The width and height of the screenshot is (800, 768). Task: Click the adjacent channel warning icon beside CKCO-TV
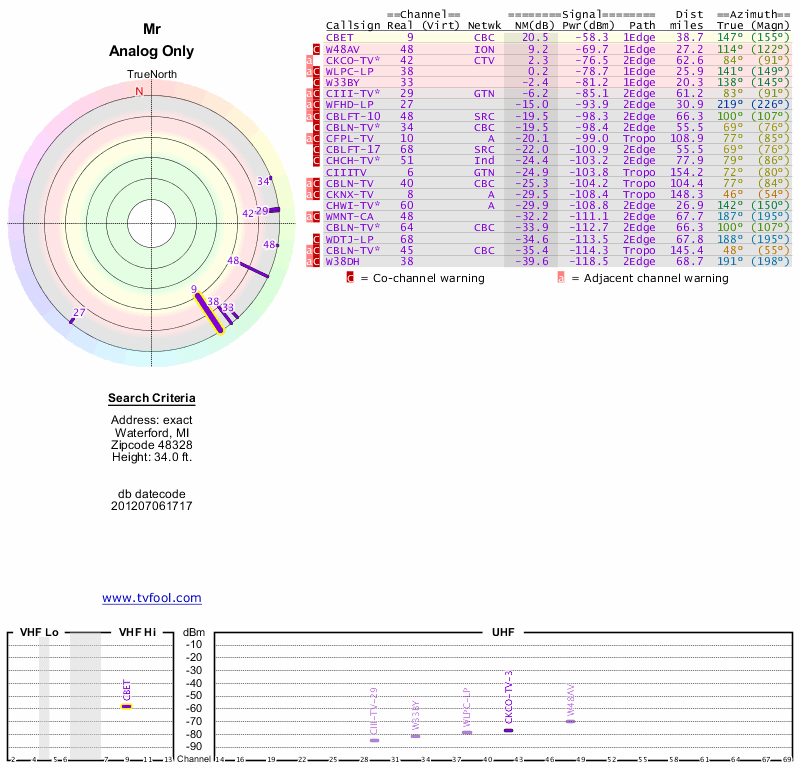coord(310,60)
